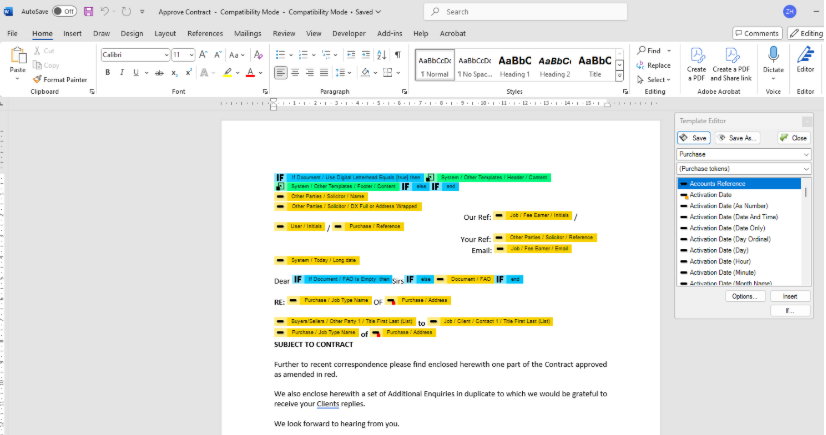Open the Insert ribbon tab
The image size is (826, 435).
(x=72, y=33)
